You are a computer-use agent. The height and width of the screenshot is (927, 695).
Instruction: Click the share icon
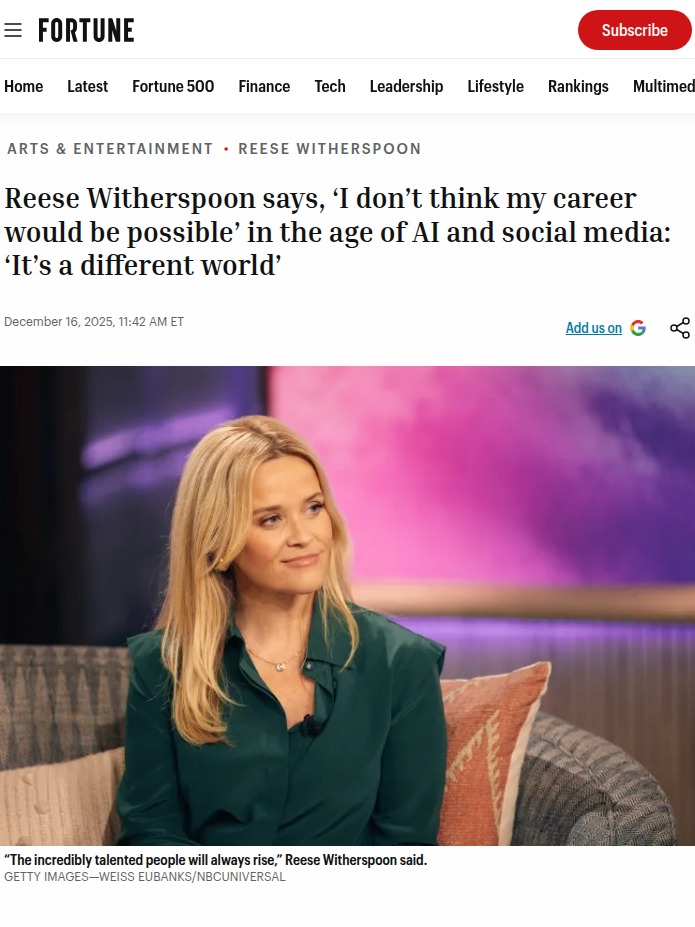tap(680, 328)
